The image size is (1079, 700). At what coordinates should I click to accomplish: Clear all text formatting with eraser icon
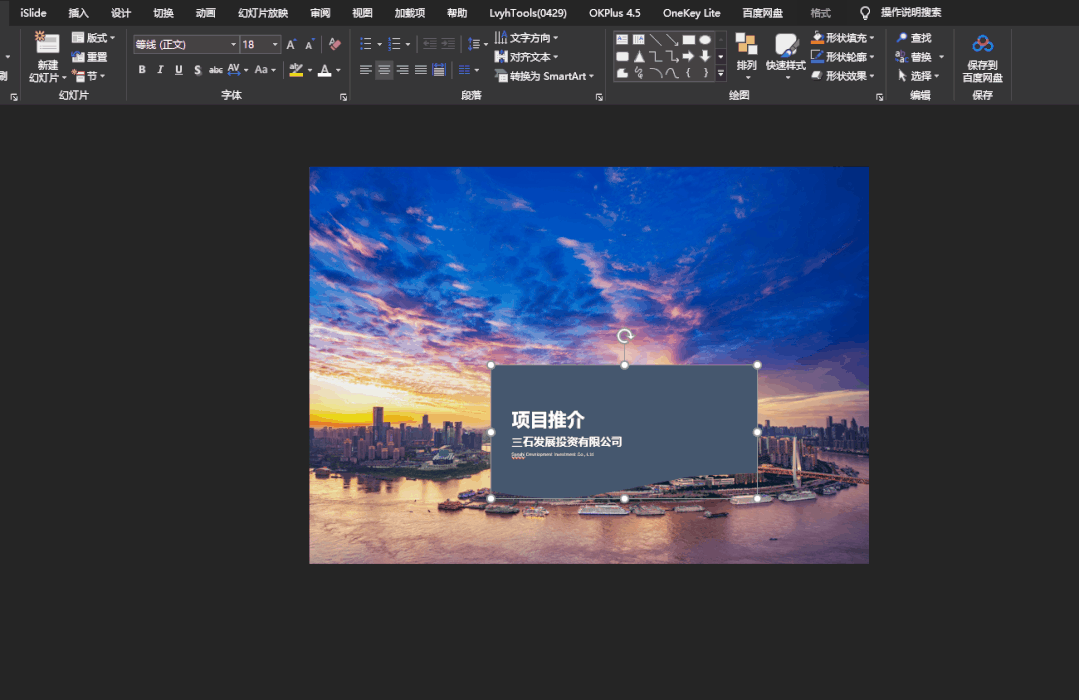(334, 44)
